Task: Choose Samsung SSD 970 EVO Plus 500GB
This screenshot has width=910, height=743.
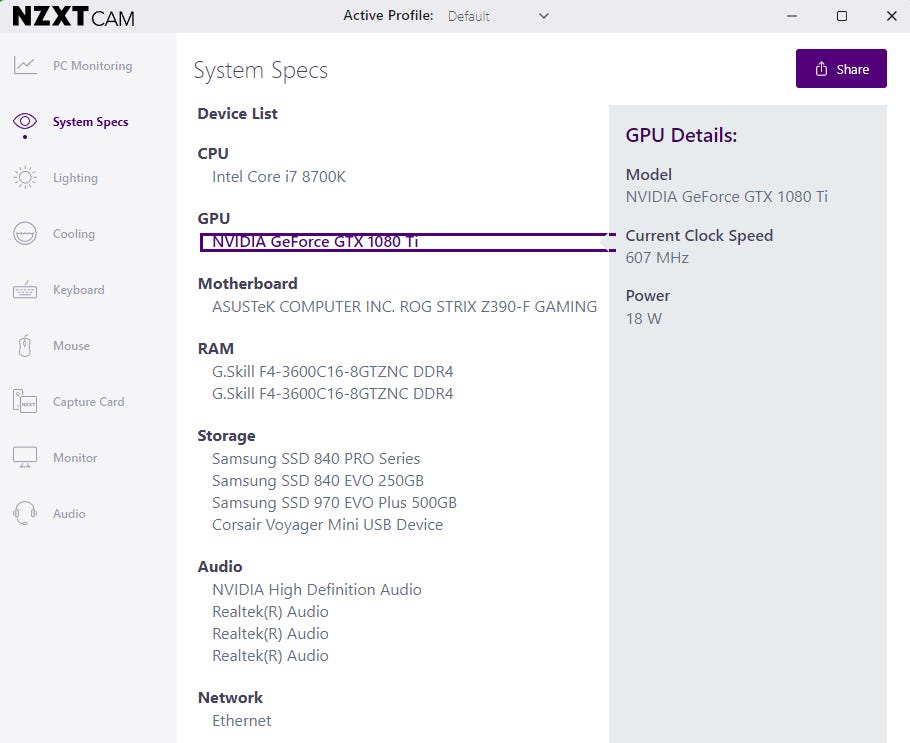Action: [x=334, y=503]
